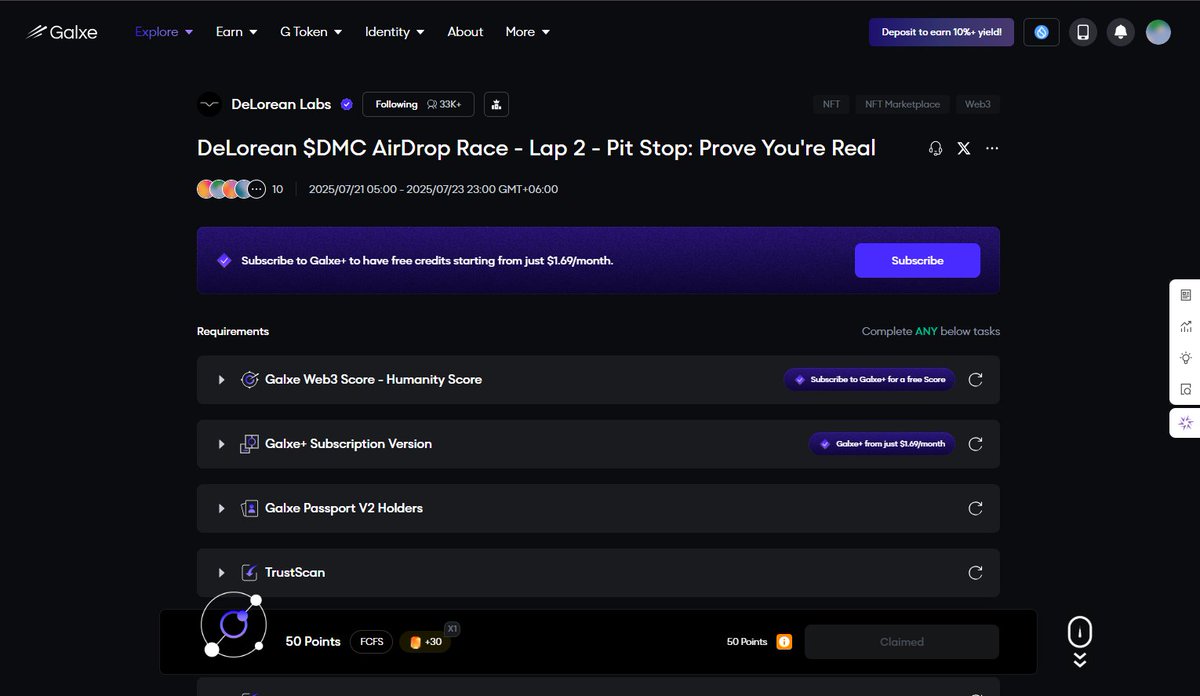The image size is (1200, 696).
Task: Open notifications bell
Action: coord(1121,32)
